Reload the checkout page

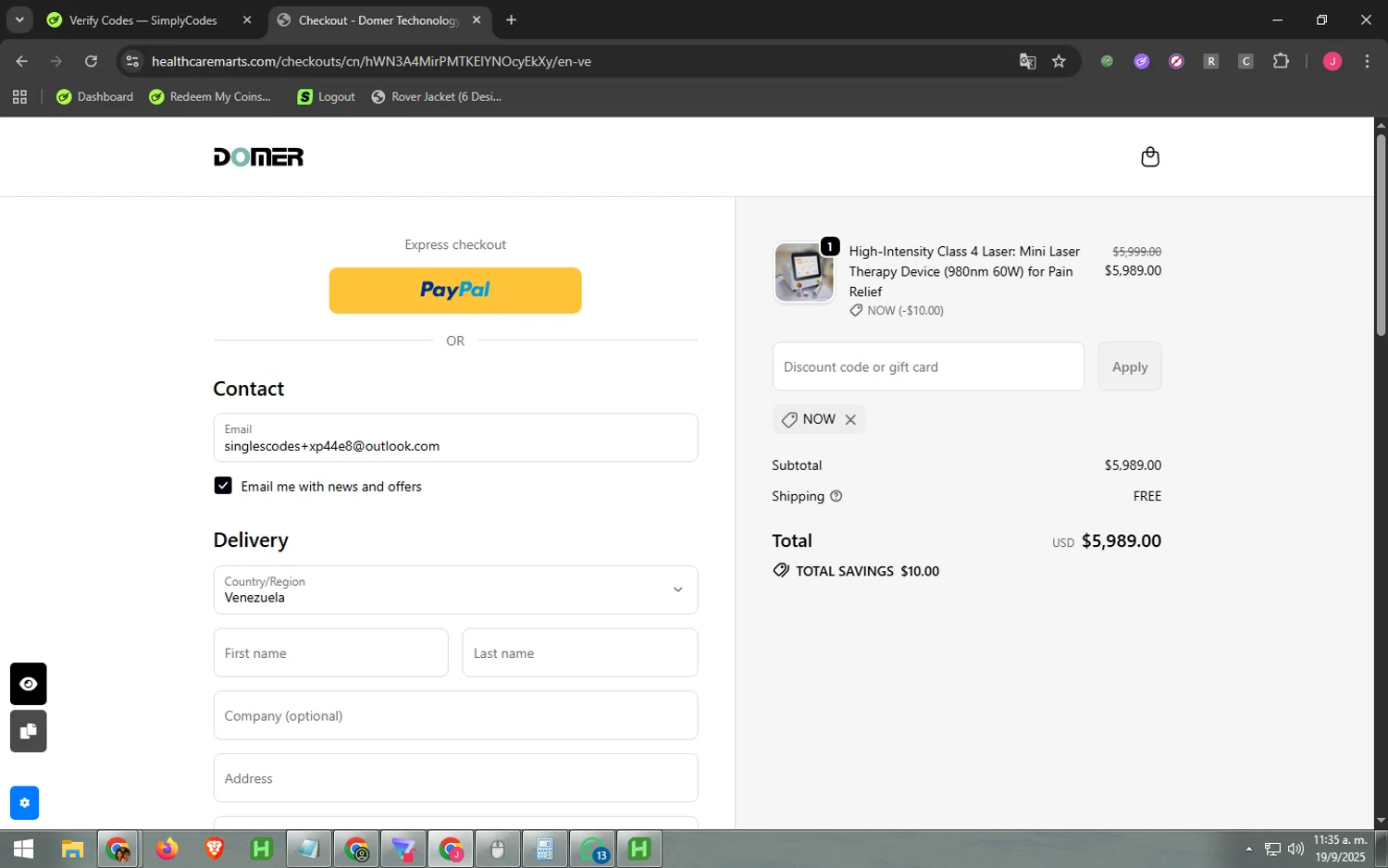click(x=91, y=61)
